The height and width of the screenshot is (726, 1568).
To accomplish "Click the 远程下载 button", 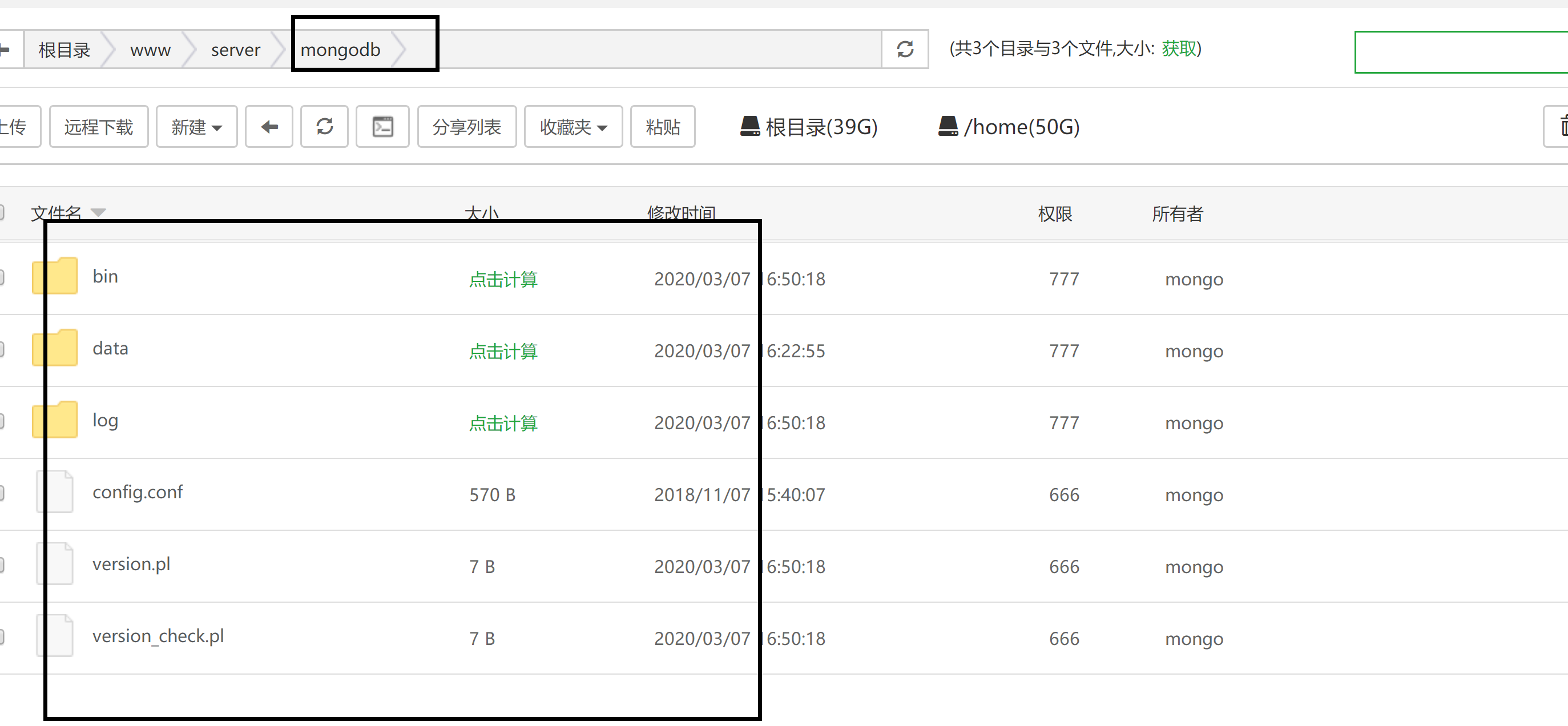I will click(99, 127).
